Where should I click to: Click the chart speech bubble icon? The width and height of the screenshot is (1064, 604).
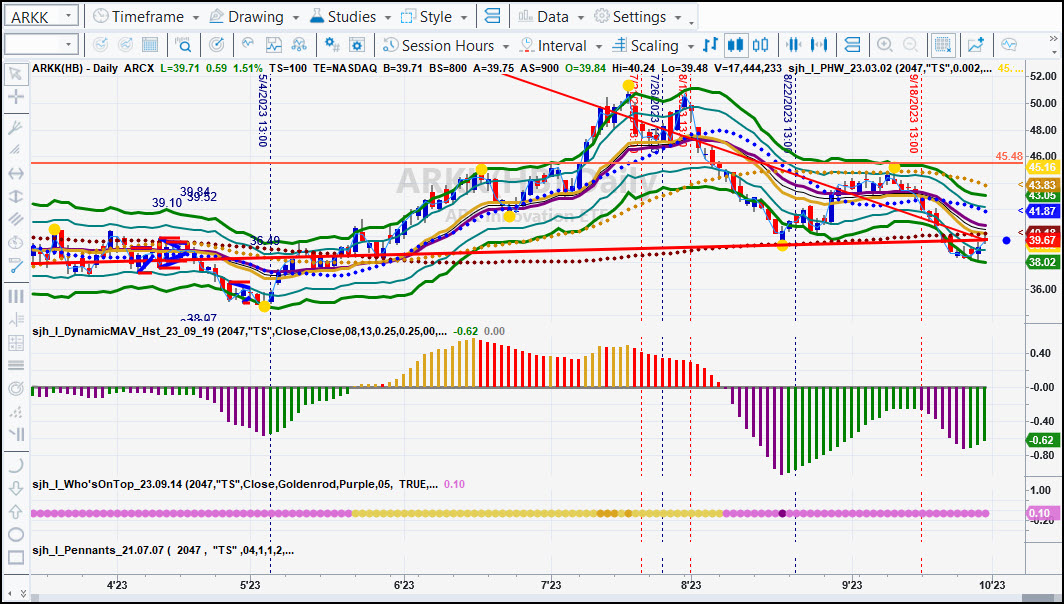pyautogui.click(x=1009, y=45)
